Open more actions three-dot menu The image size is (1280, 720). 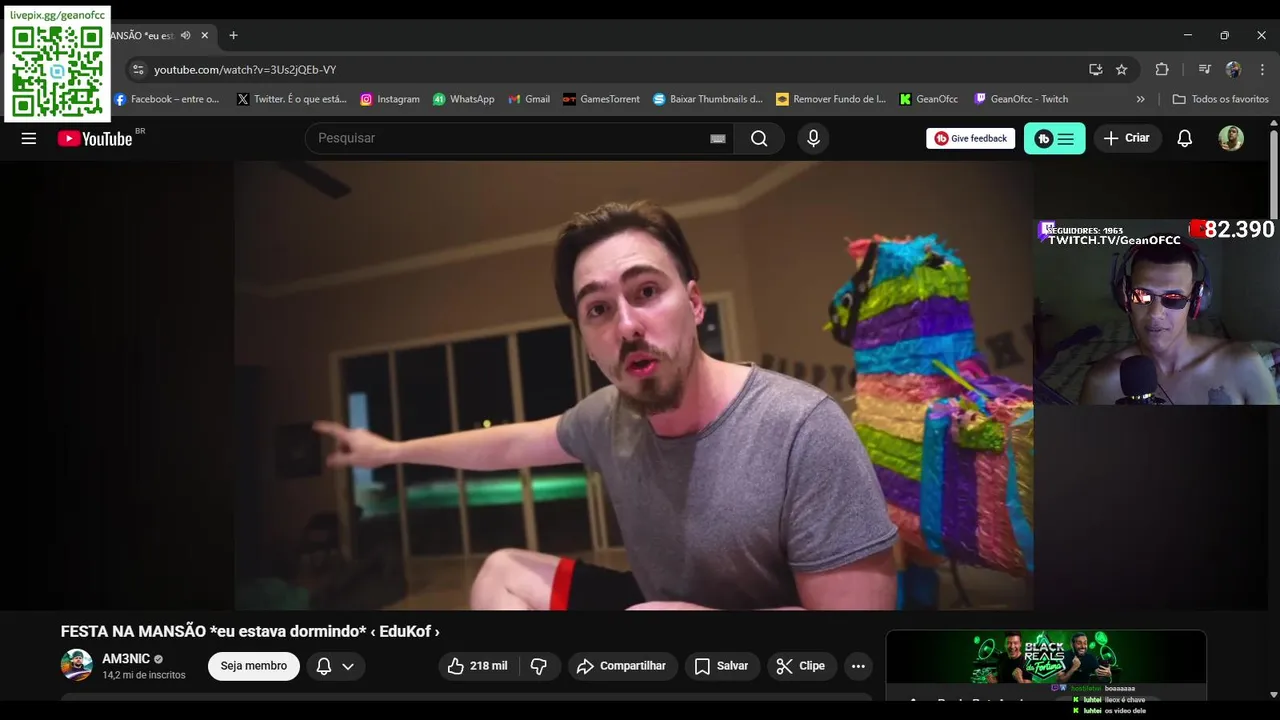(x=858, y=666)
